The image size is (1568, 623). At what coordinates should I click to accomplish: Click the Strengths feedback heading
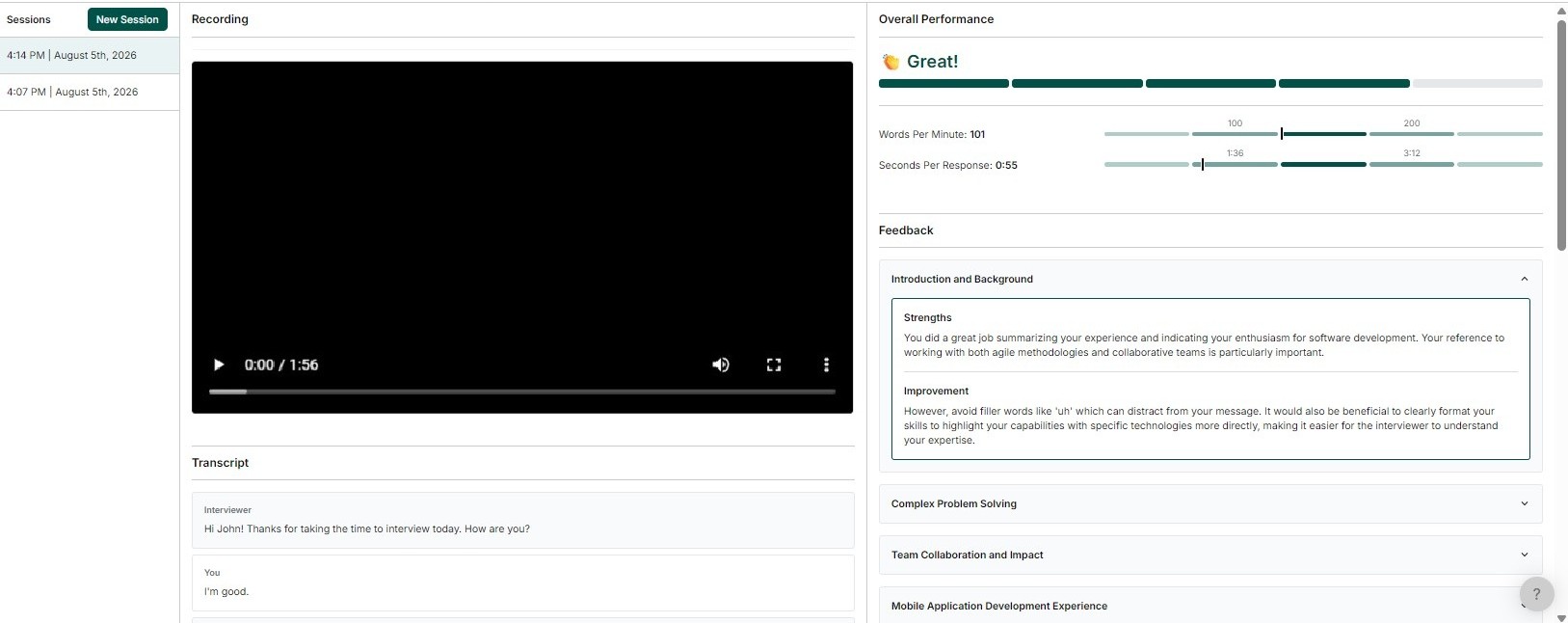[x=928, y=317]
